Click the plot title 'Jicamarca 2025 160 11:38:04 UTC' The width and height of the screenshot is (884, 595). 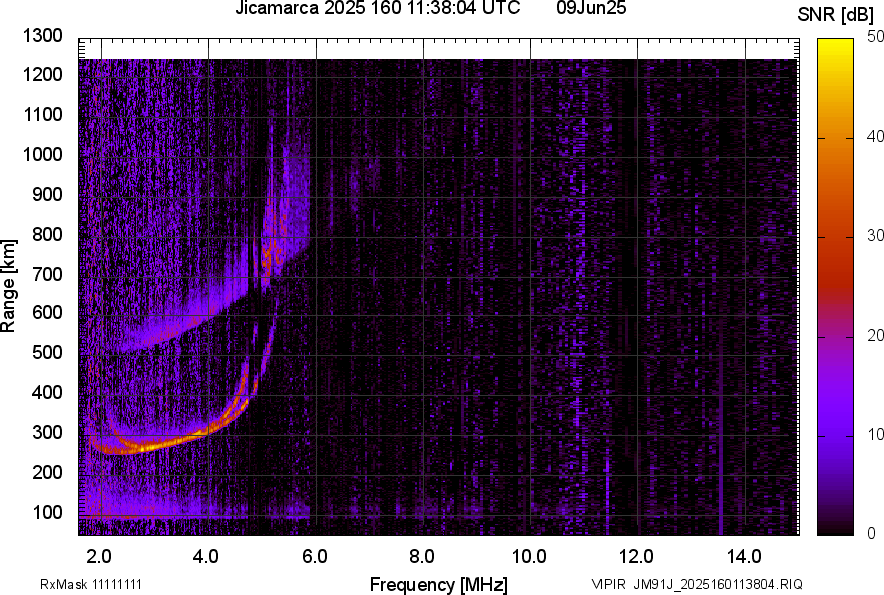(377, 8)
